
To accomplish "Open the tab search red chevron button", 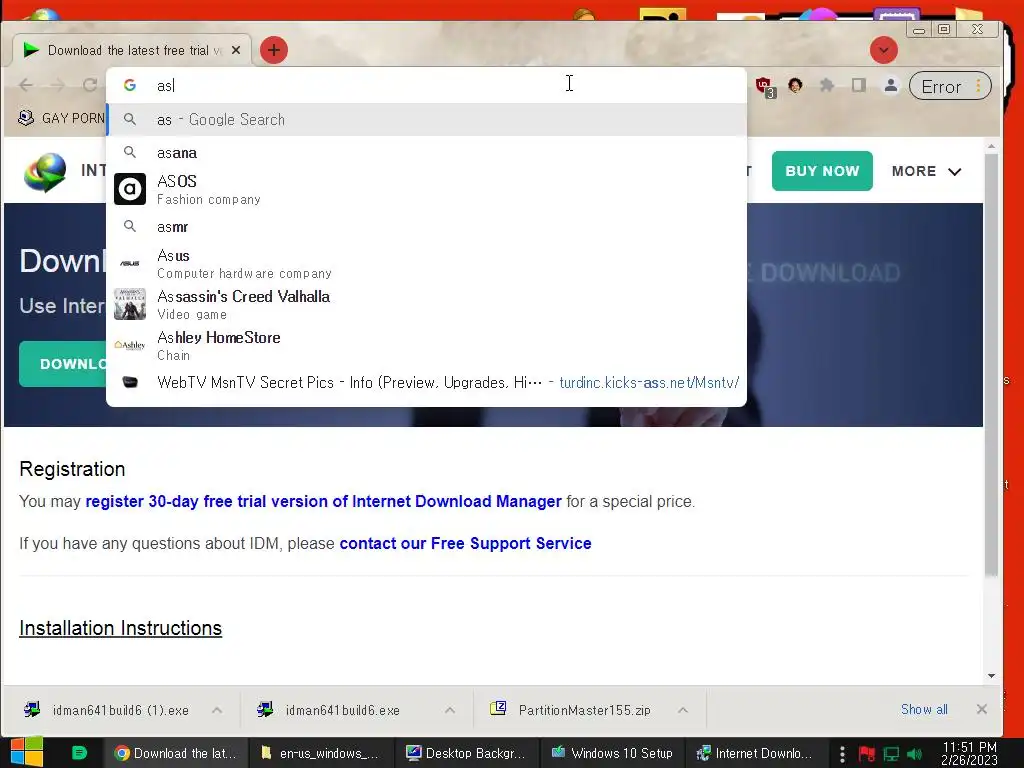I will click(884, 50).
